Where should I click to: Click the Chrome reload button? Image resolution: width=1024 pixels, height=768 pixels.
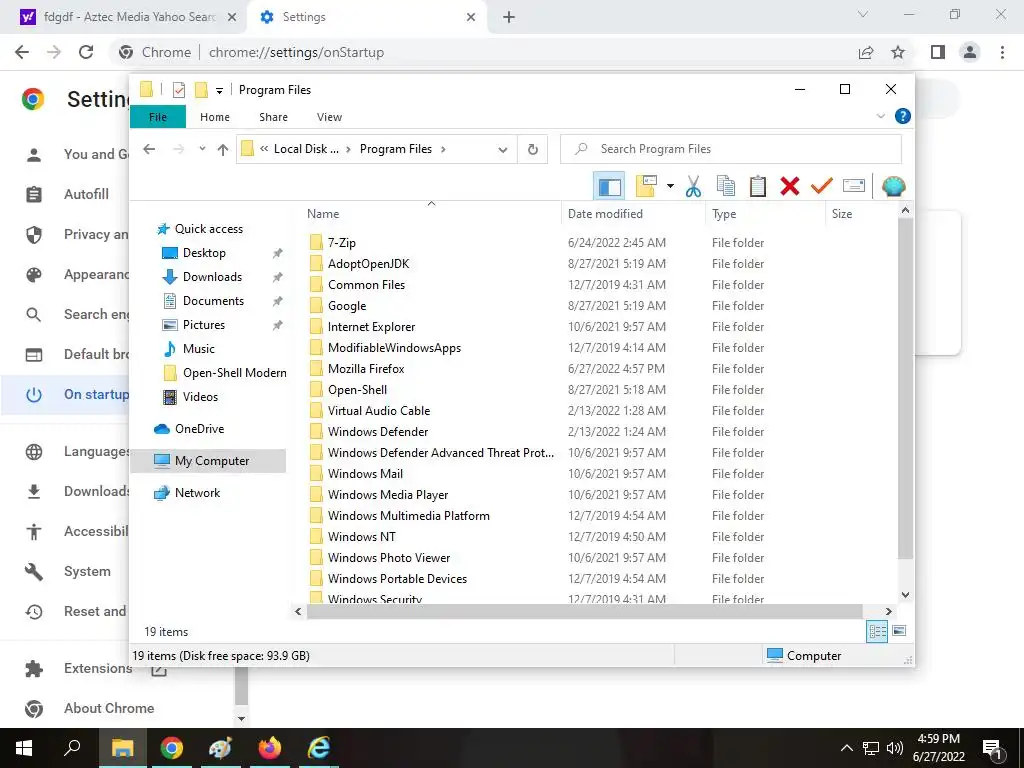click(x=86, y=52)
